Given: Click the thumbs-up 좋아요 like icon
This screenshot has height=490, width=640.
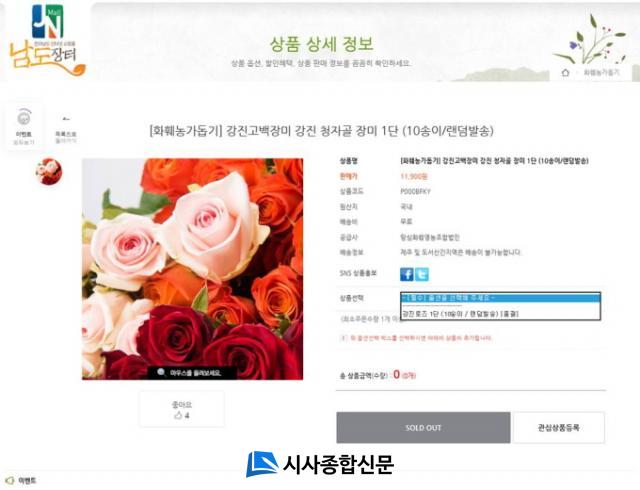Looking at the screenshot, I should [x=178, y=416].
